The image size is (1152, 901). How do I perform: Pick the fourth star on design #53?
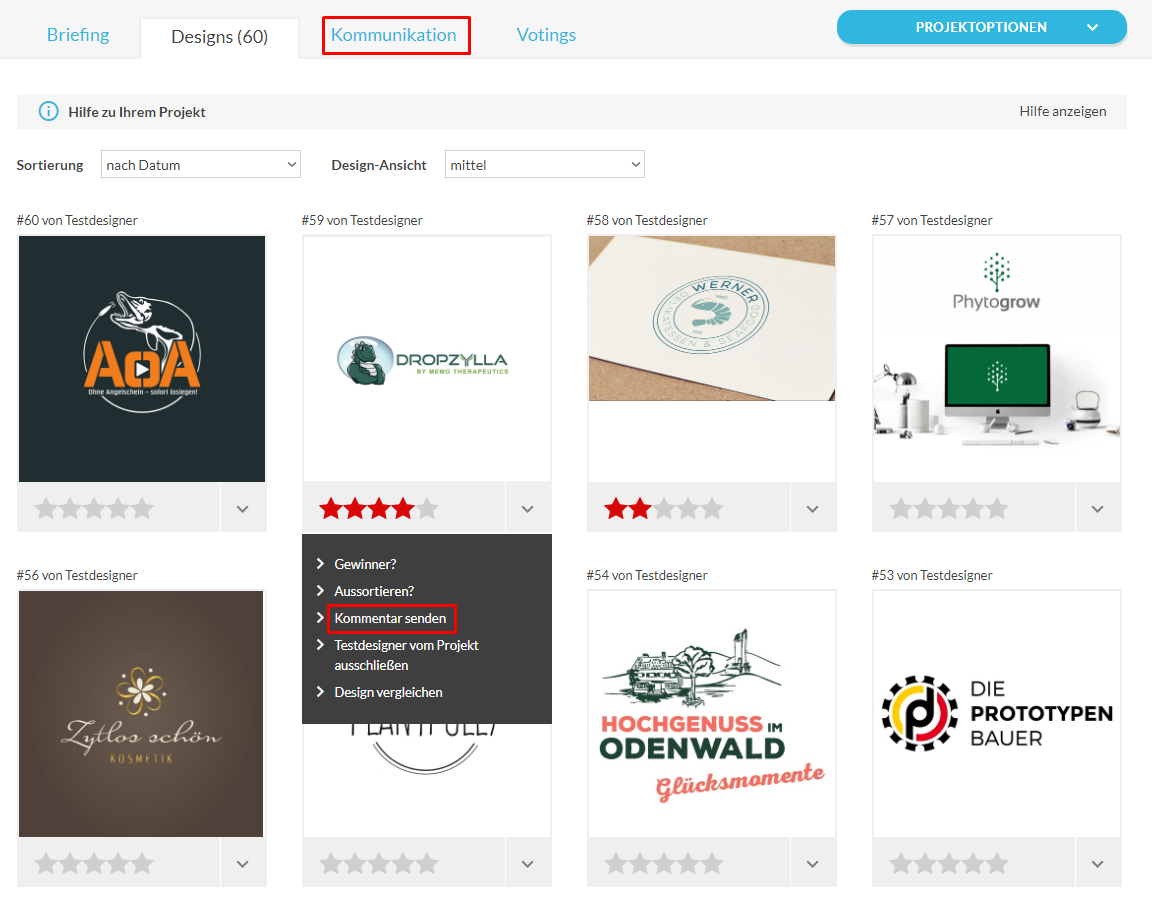[973, 864]
